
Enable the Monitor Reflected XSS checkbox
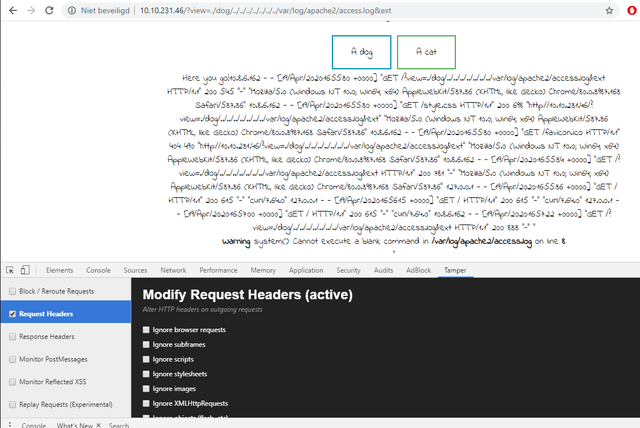[x=12, y=382]
